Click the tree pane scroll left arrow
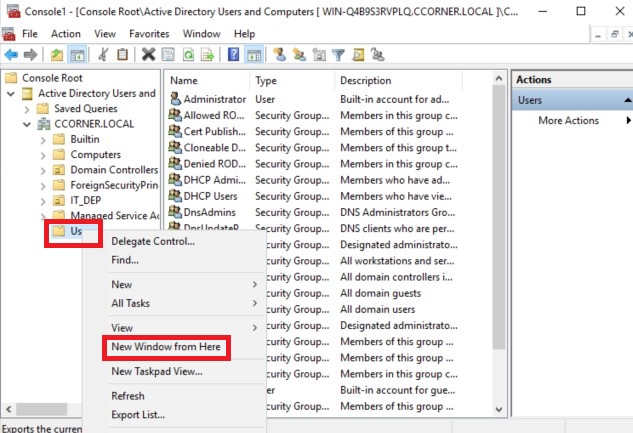The image size is (633, 433). 8,409
